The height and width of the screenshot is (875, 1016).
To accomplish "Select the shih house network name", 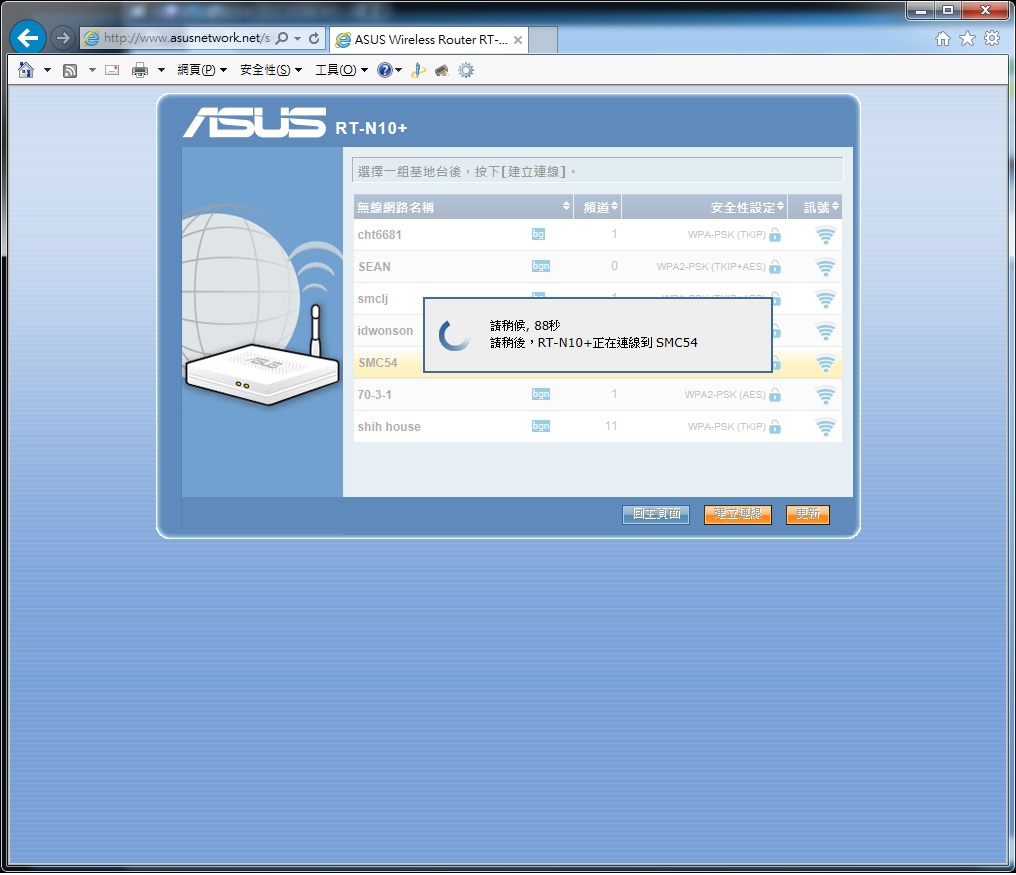I will pyautogui.click(x=389, y=427).
